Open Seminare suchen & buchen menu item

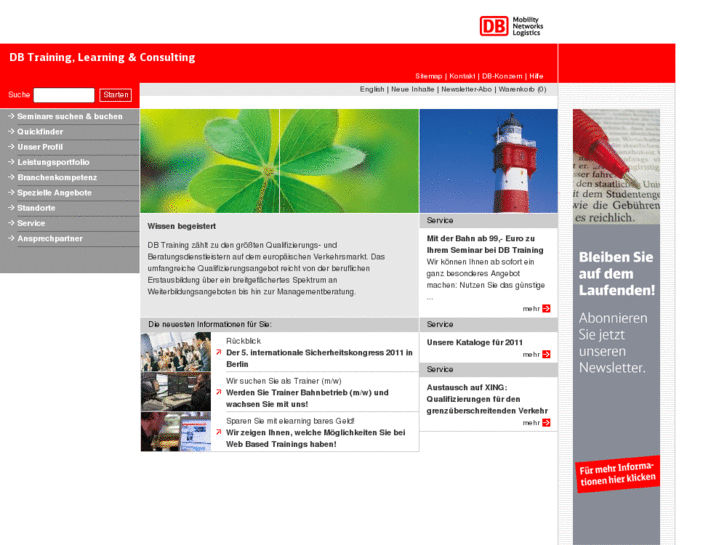click(70, 116)
